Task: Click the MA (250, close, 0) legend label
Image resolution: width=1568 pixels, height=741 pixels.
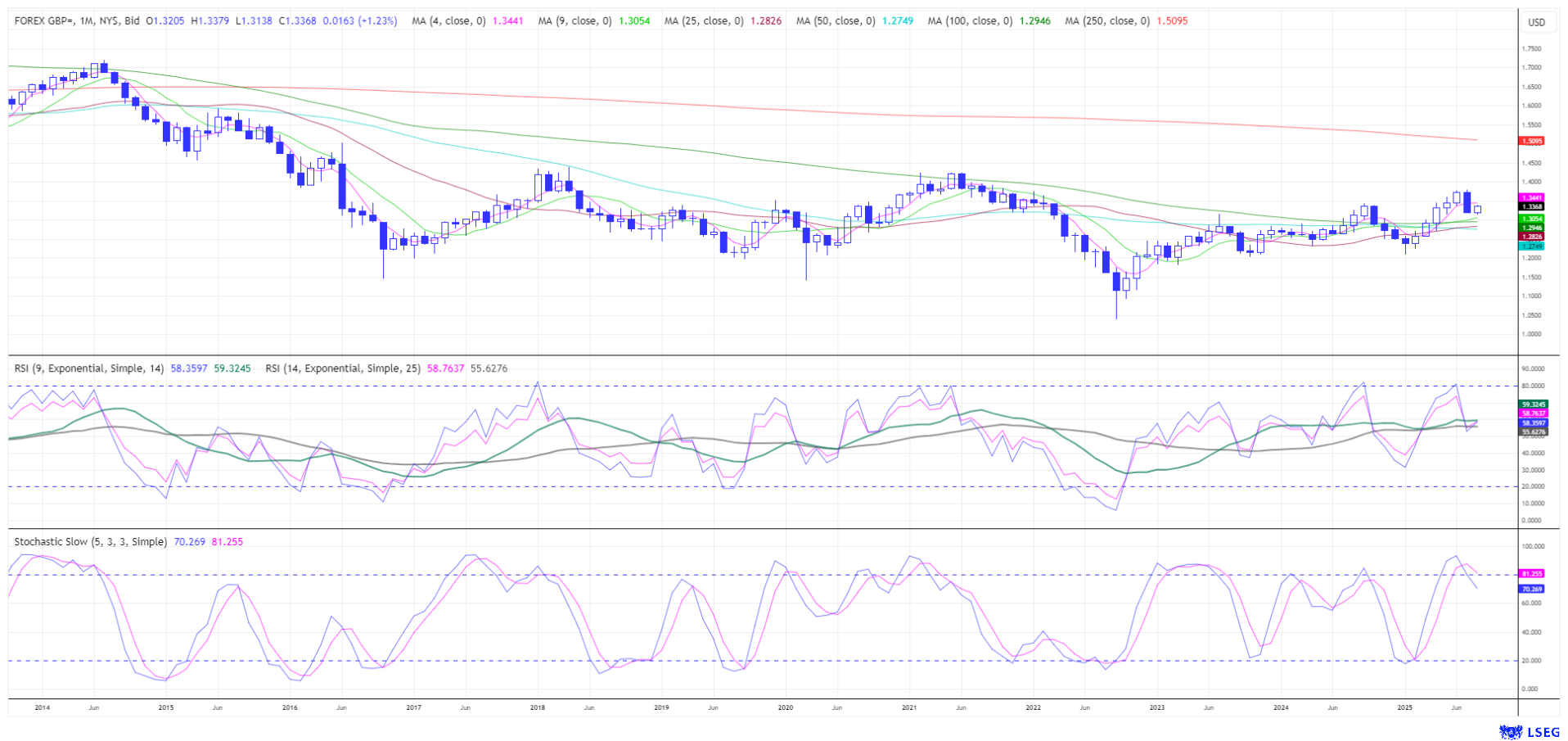Action: coord(1106,21)
